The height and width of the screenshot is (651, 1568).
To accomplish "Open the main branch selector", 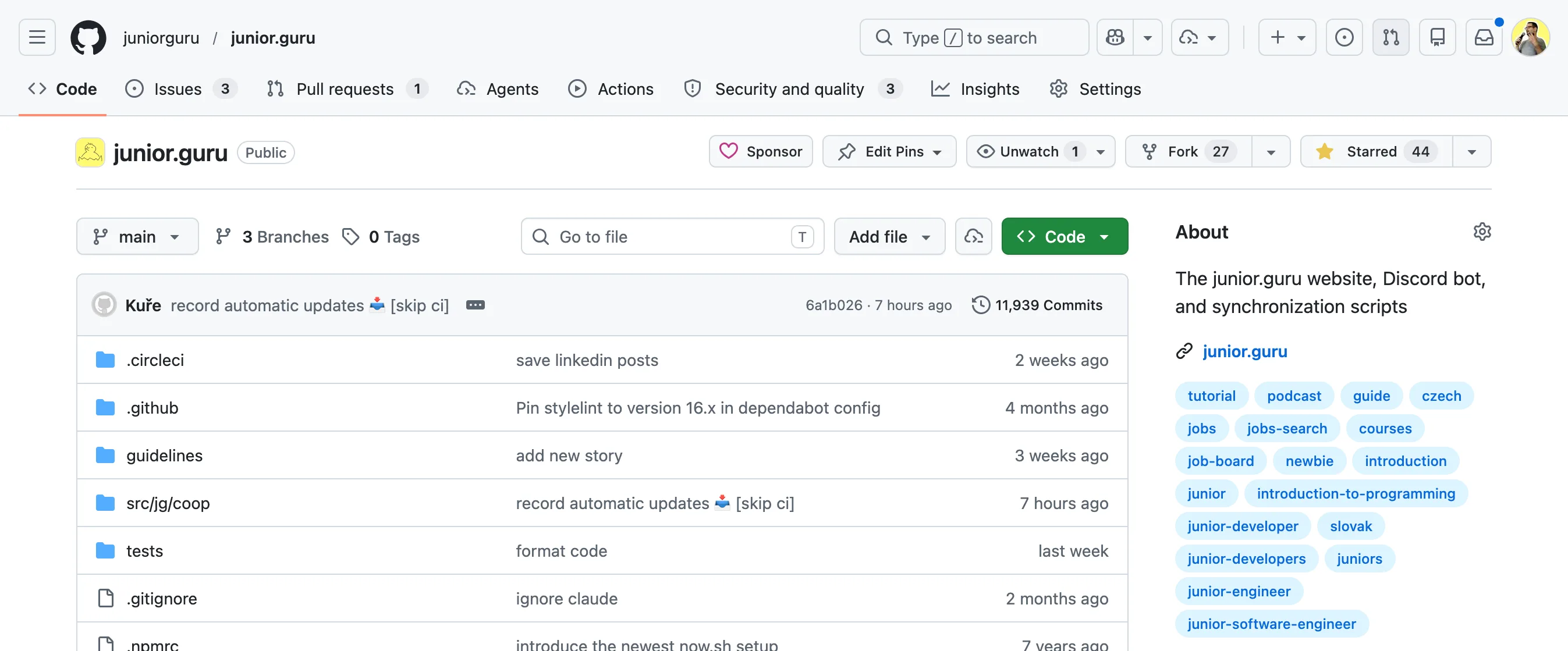I will (137, 236).
